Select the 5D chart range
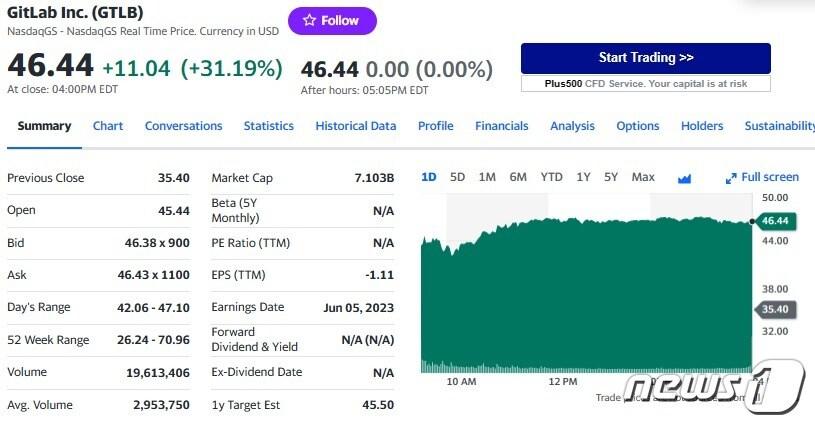Screen dimensions: 815x426 [x=457, y=177]
